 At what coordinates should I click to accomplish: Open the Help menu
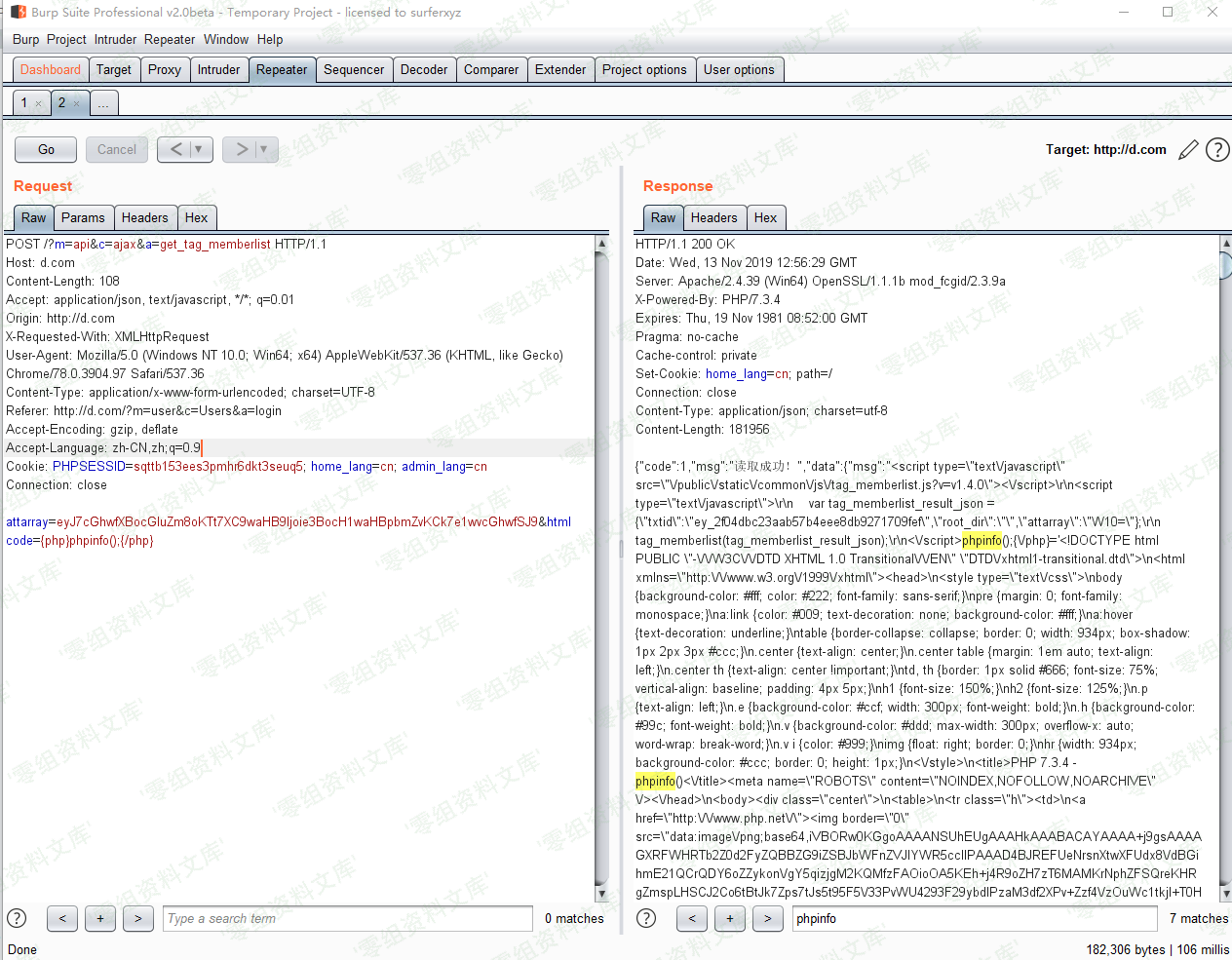click(x=270, y=40)
